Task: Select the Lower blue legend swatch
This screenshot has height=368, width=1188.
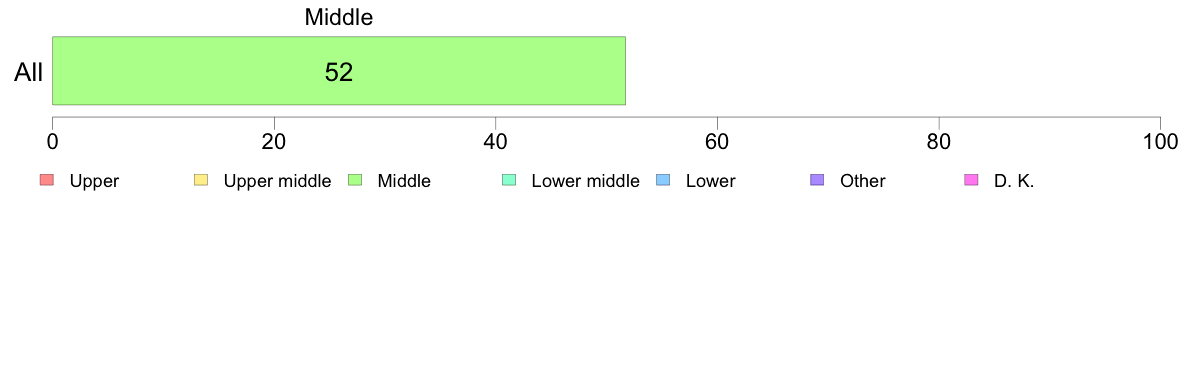Action: (664, 180)
